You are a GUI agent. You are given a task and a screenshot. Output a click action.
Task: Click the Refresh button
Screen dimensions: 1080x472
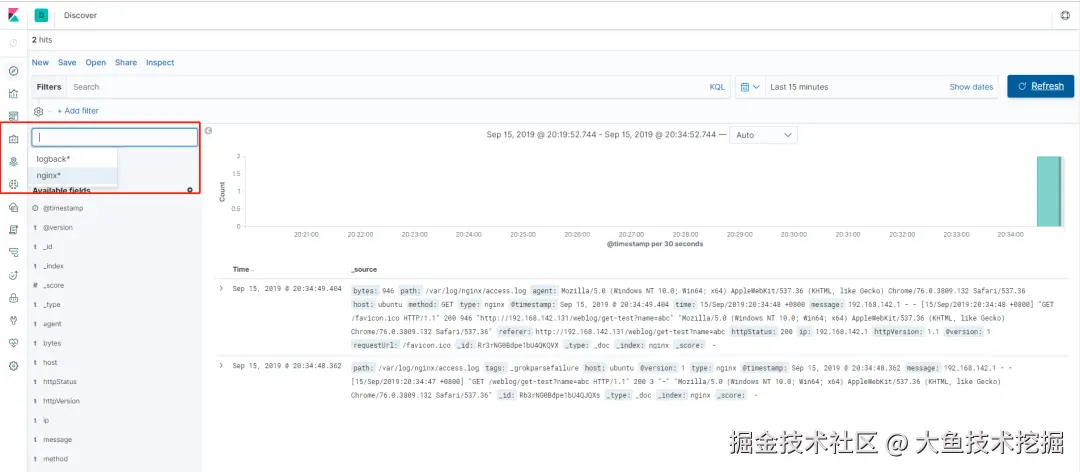(1040, 86)
